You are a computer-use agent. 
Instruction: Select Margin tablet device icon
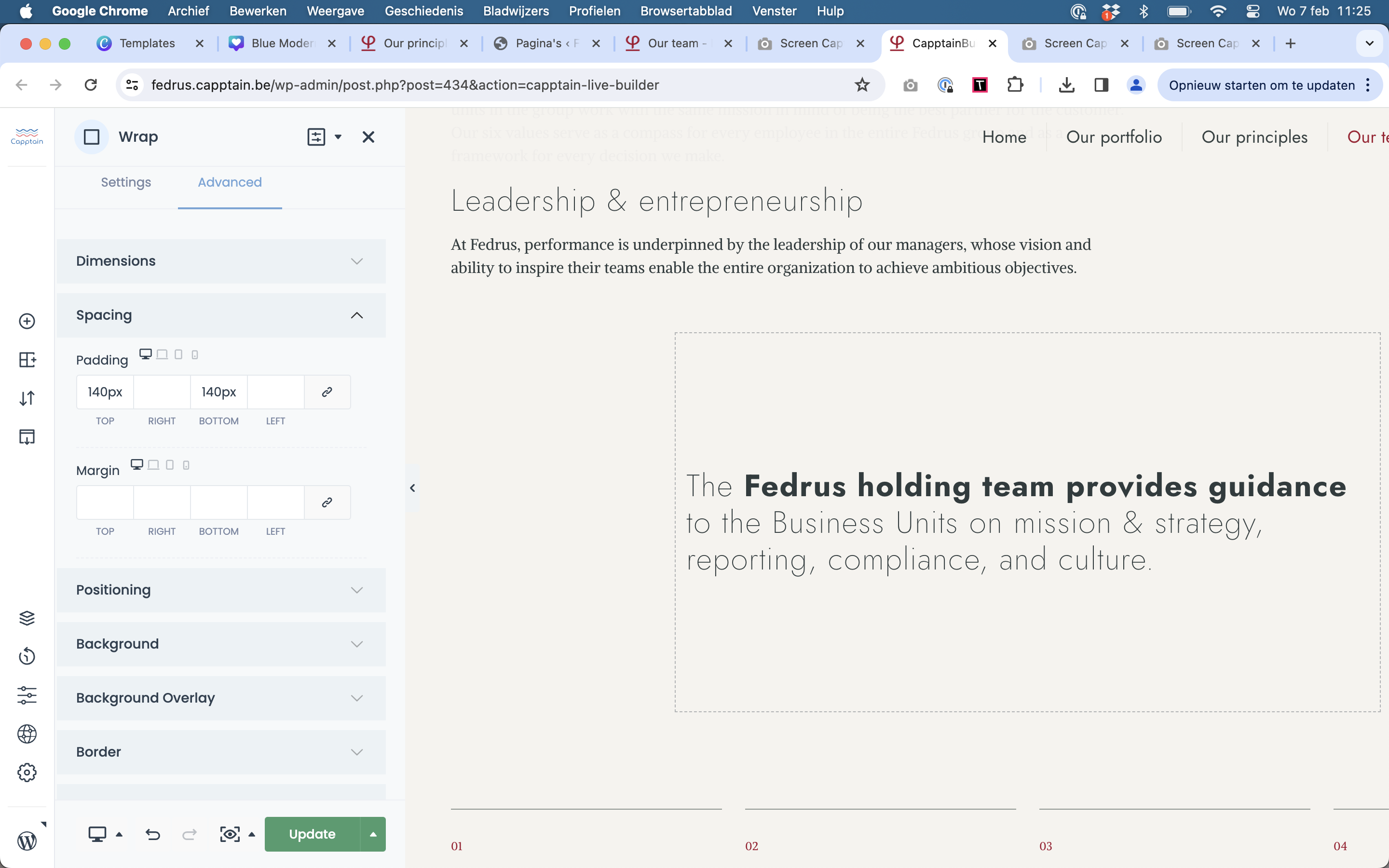tap(170, 464)
